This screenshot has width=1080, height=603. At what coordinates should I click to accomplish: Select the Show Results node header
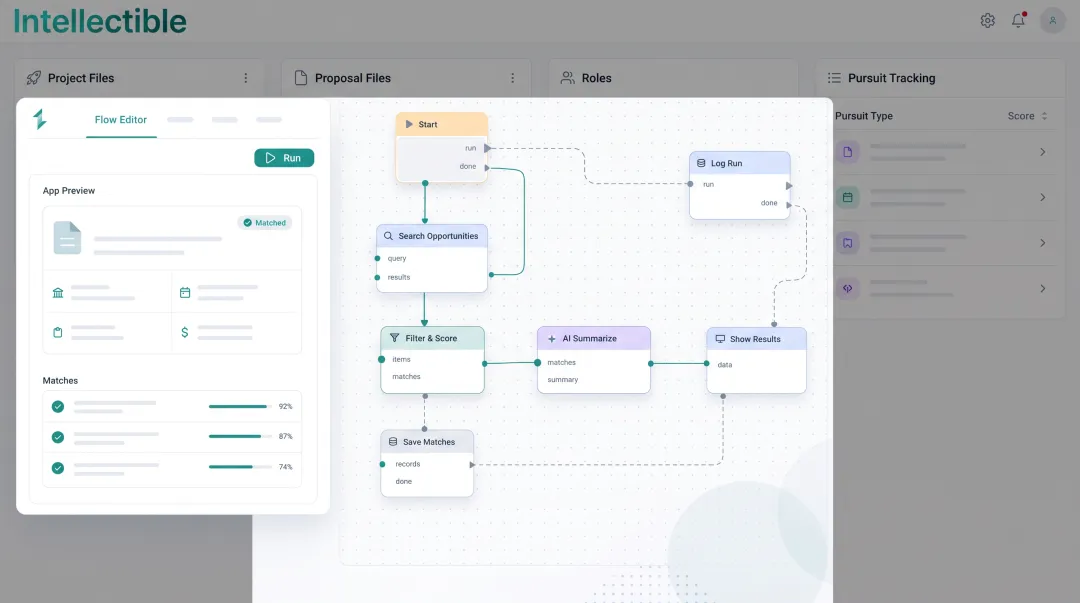point(756,339)
